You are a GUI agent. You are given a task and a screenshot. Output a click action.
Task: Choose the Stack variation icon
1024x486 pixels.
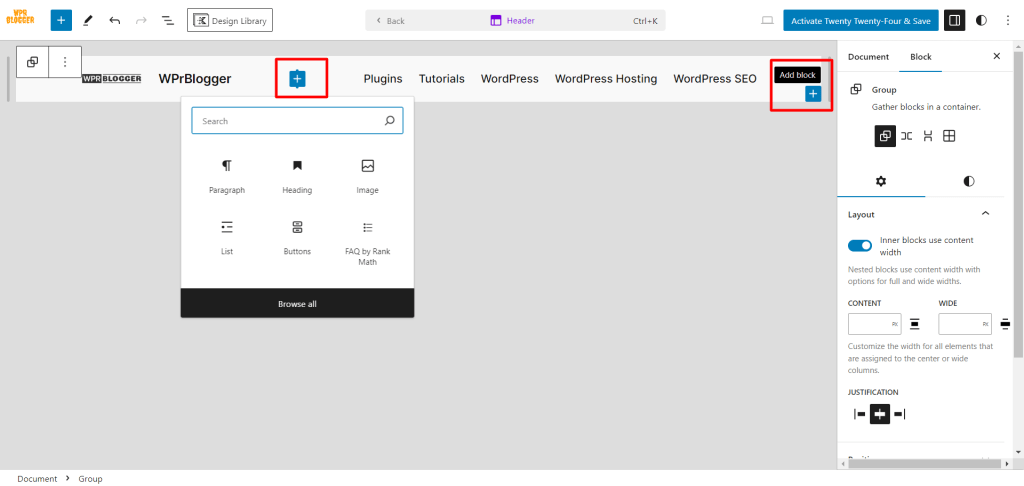pos(927,136)
